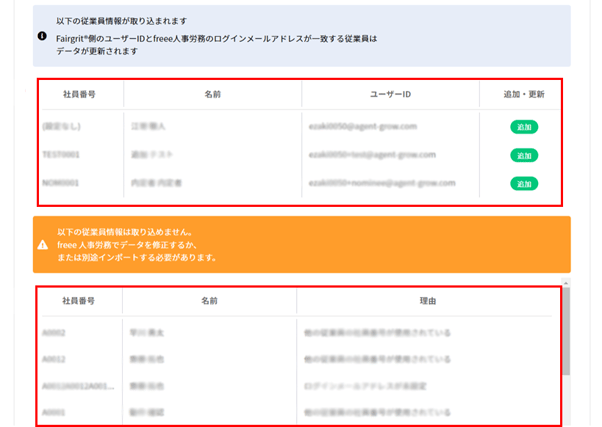Click the 追加・更新 column header
Image resolution: width=602 pixels, height=427 pixels.
pos(524,95)
